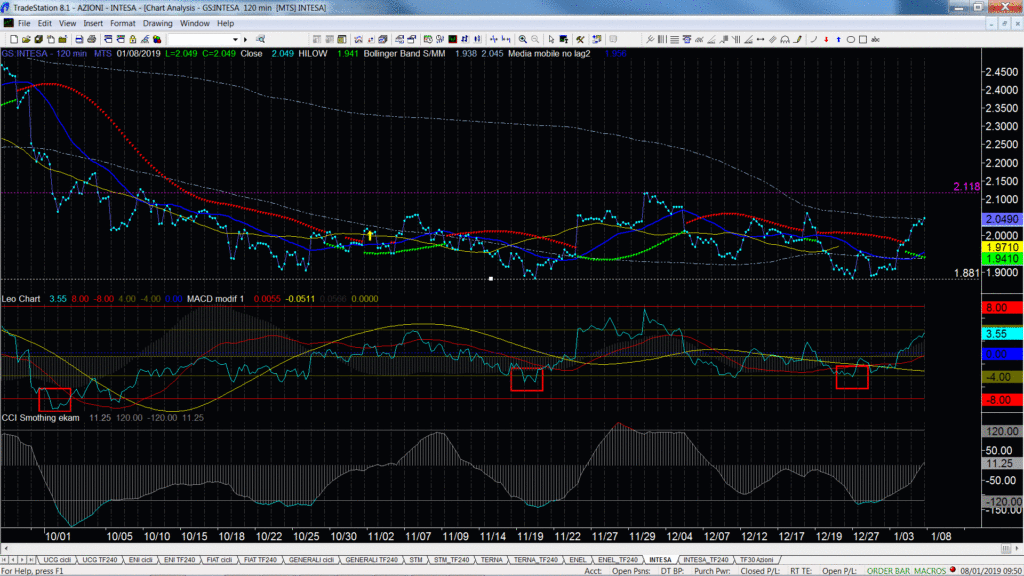Viewport: 1024px width, 576px height.
Task: Select the arc drawing tool
Action: coord(814,39)
